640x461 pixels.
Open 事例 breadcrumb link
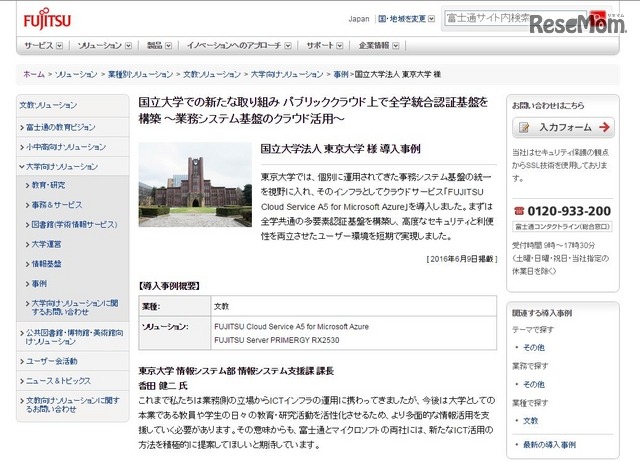click(341, 74)
